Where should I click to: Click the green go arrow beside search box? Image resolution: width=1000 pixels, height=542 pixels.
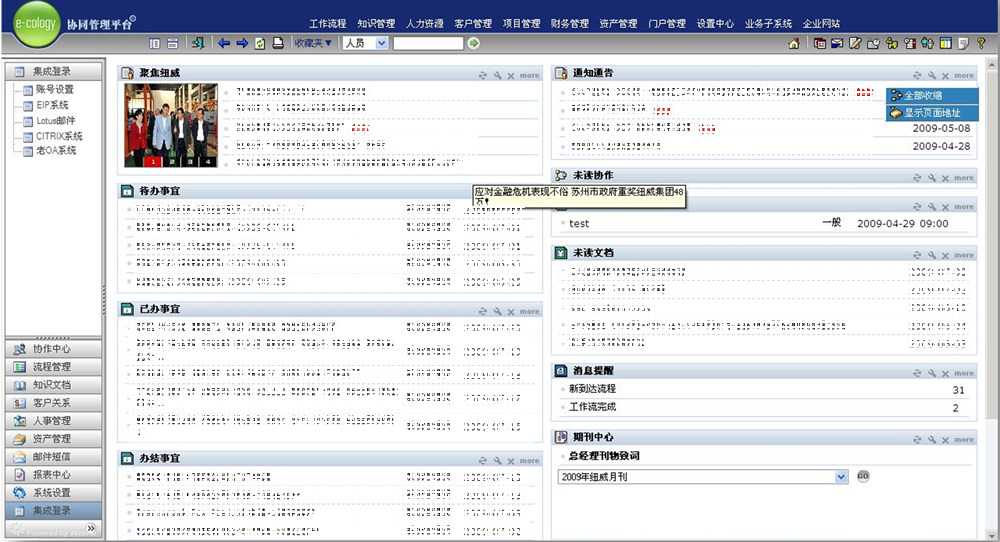pyautogui.click(x=473, y=43)
